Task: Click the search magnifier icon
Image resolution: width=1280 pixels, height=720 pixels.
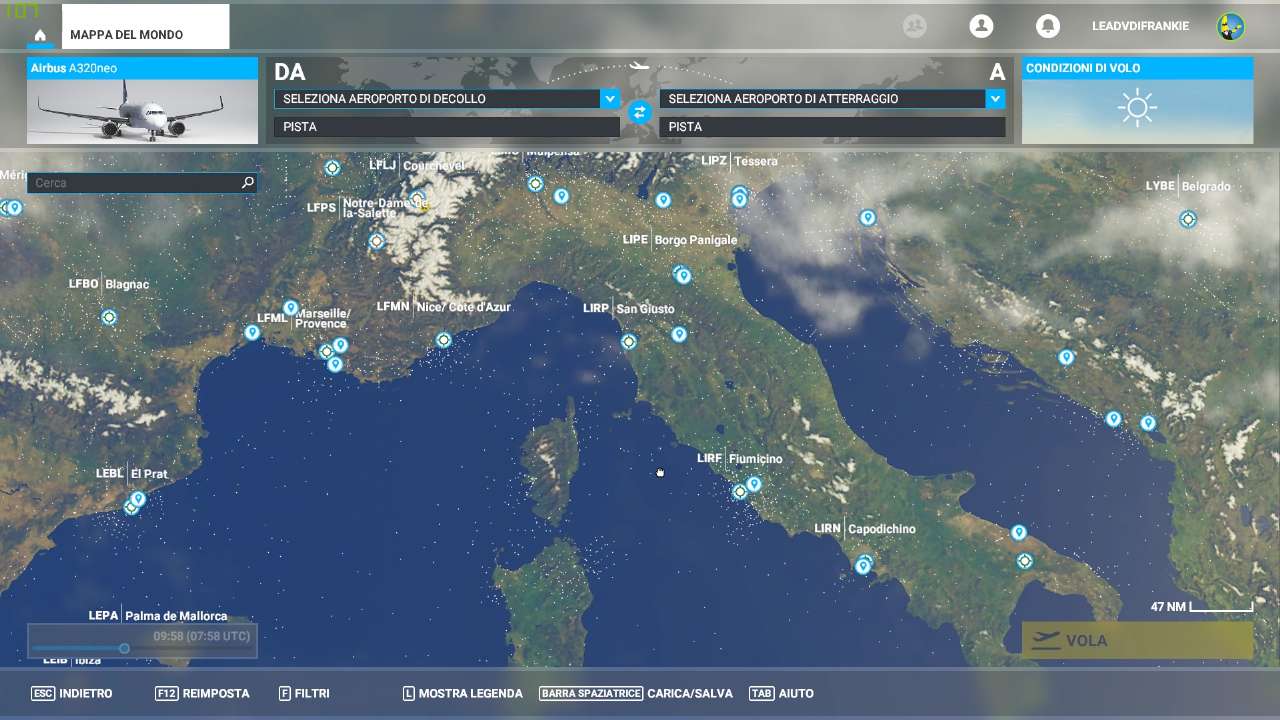Action: (248, 183)
